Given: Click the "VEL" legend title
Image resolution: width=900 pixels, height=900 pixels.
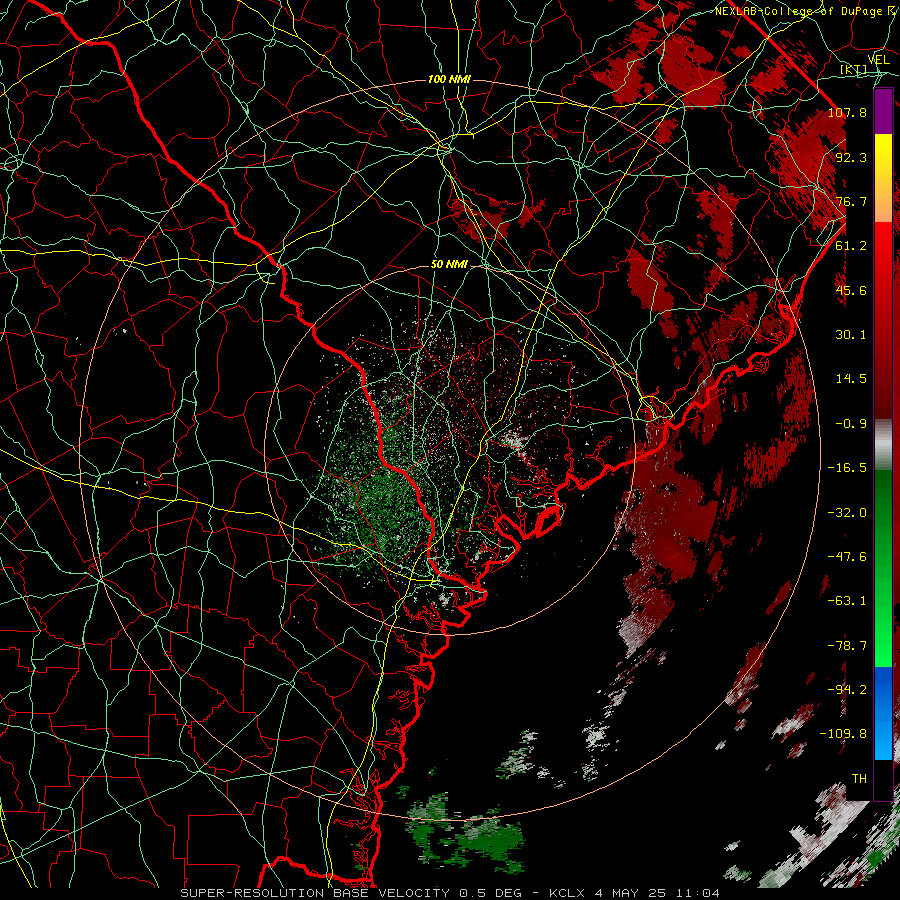Looking at the screenshot, I should pos(878,60).
